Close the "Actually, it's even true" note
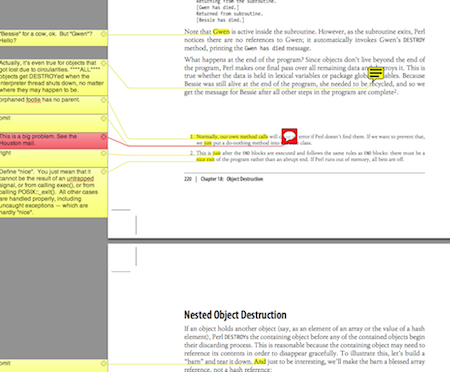The image size is (450, 372). (104, 63)
